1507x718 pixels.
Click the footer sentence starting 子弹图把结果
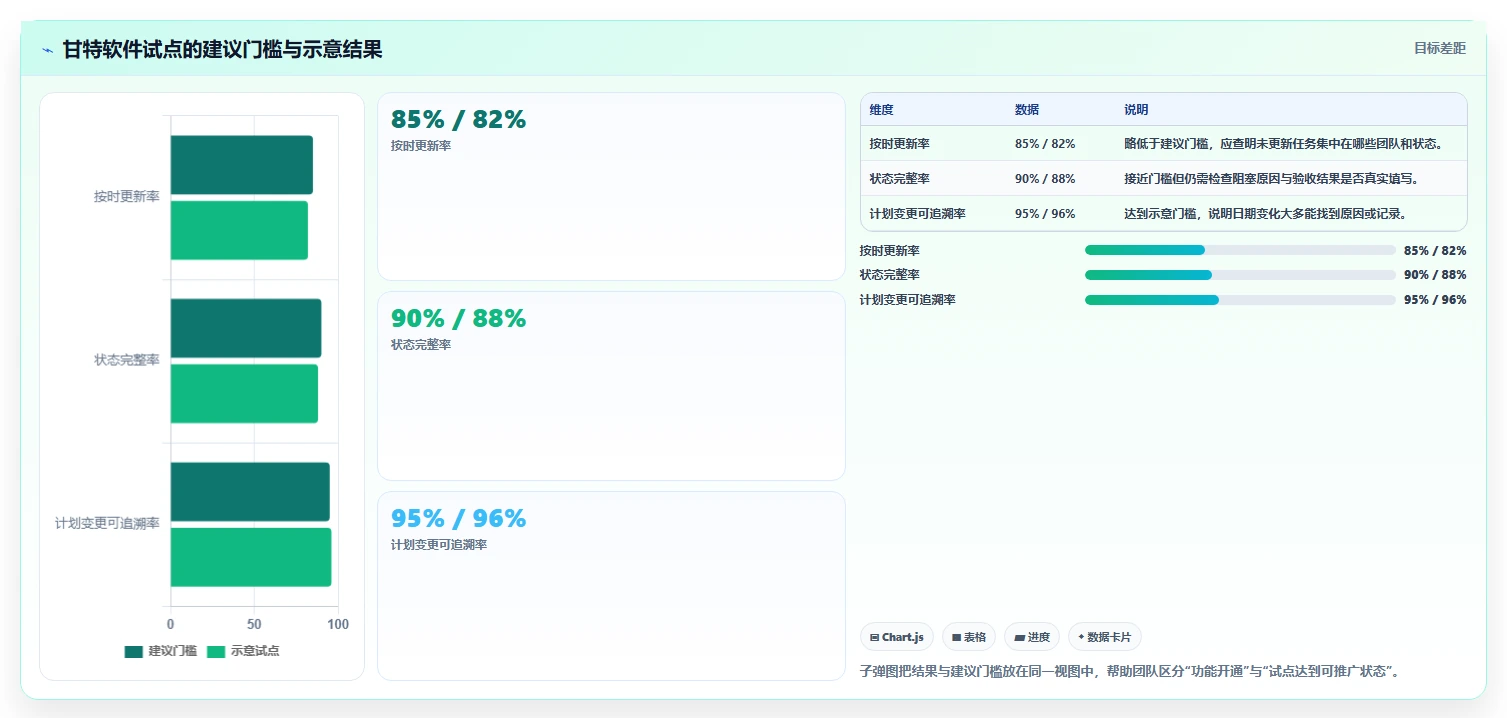tap(1129, 671)
